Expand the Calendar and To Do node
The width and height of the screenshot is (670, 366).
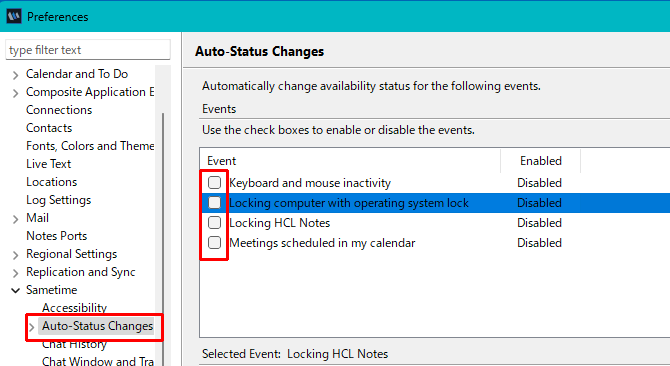(x=15, y=75)
